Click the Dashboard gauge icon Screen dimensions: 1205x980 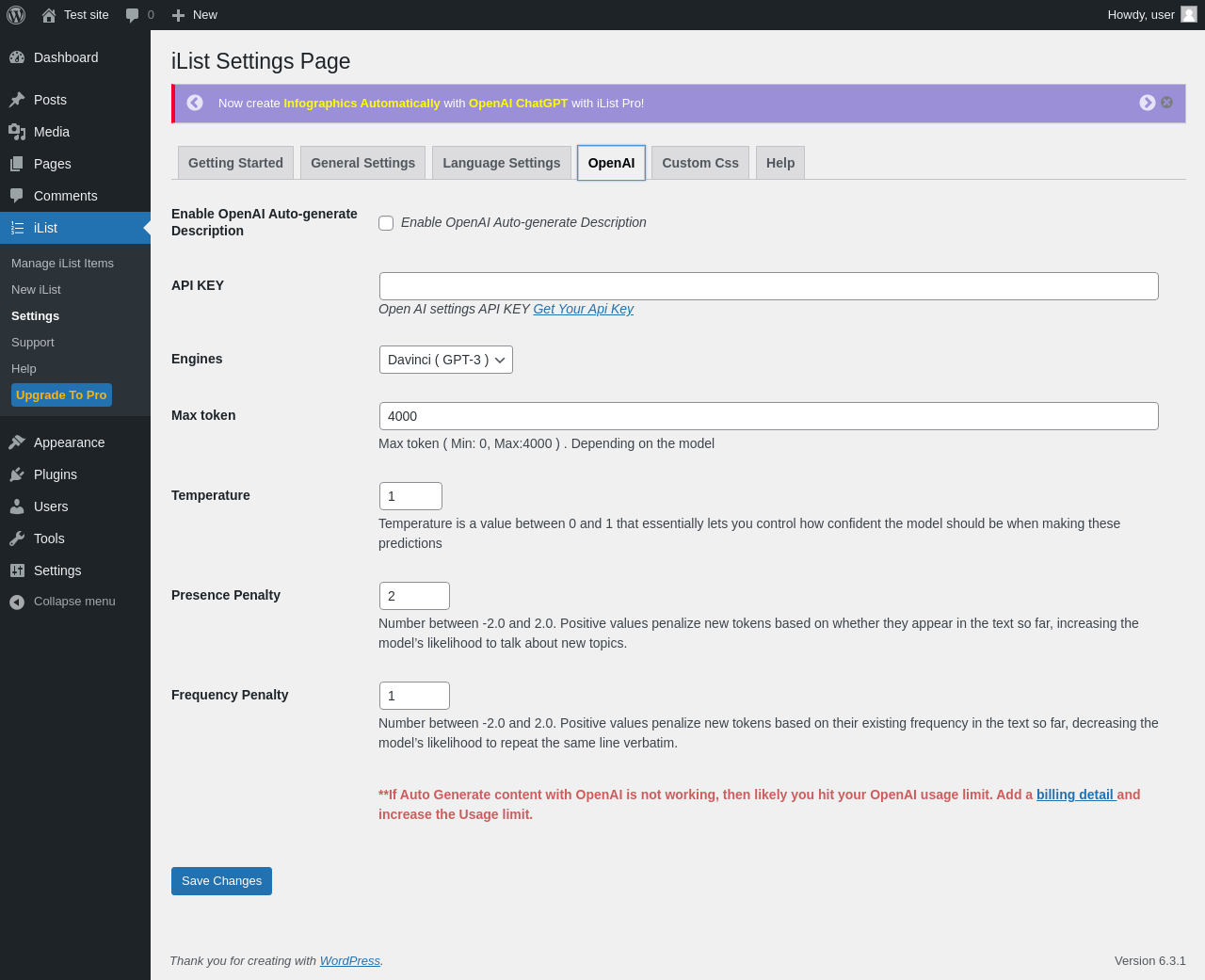point(17,57)
